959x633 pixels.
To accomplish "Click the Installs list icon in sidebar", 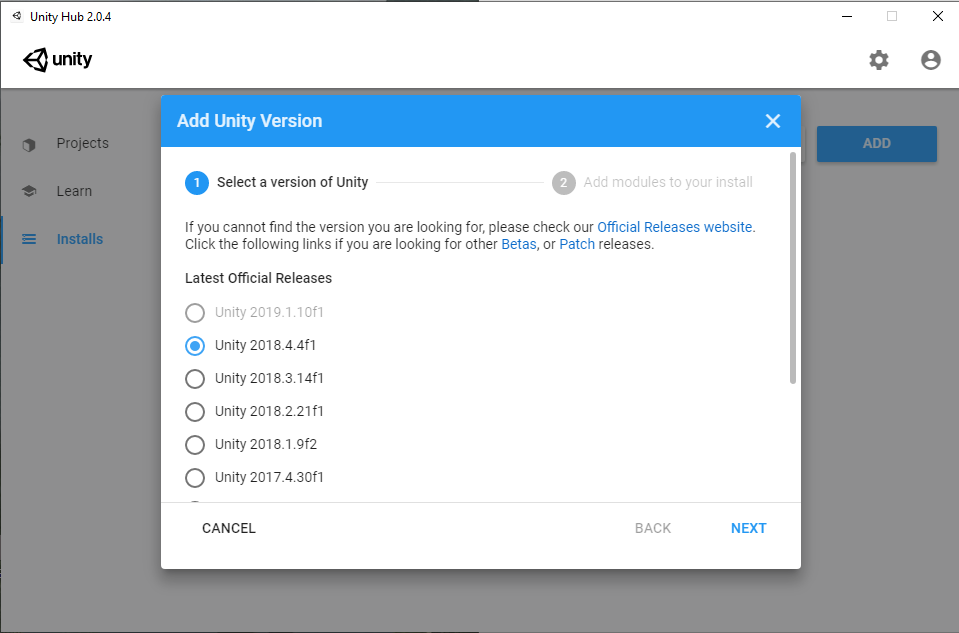I will pos(29,239).
